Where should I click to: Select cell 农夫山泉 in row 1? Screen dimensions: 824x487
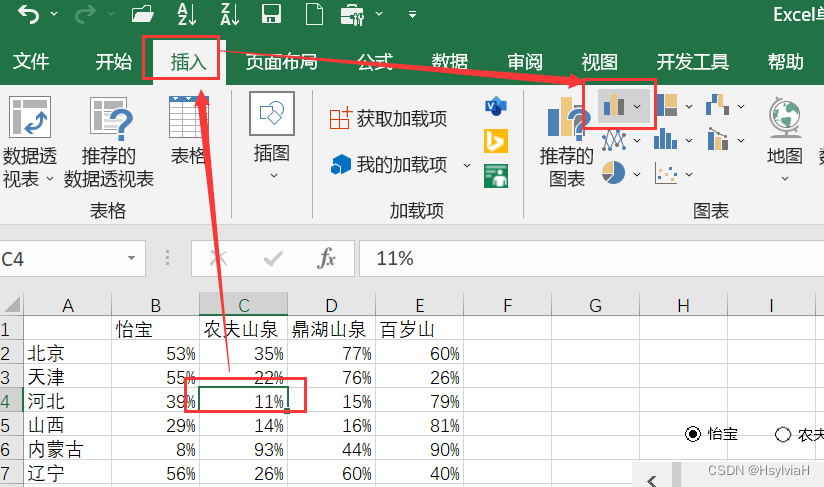pos(243,329)
